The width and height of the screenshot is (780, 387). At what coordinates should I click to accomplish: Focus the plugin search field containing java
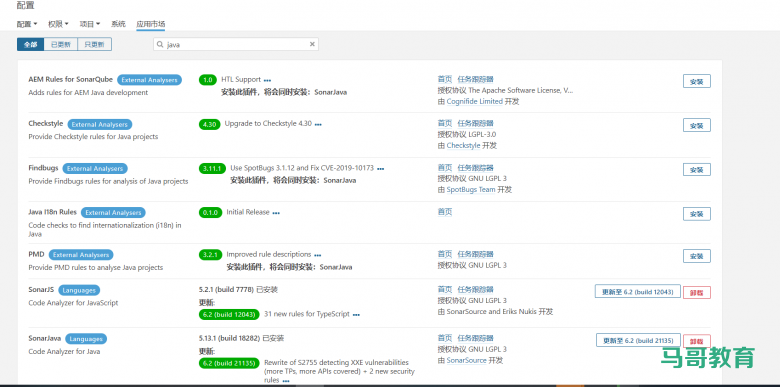click(x=235, y=44)
